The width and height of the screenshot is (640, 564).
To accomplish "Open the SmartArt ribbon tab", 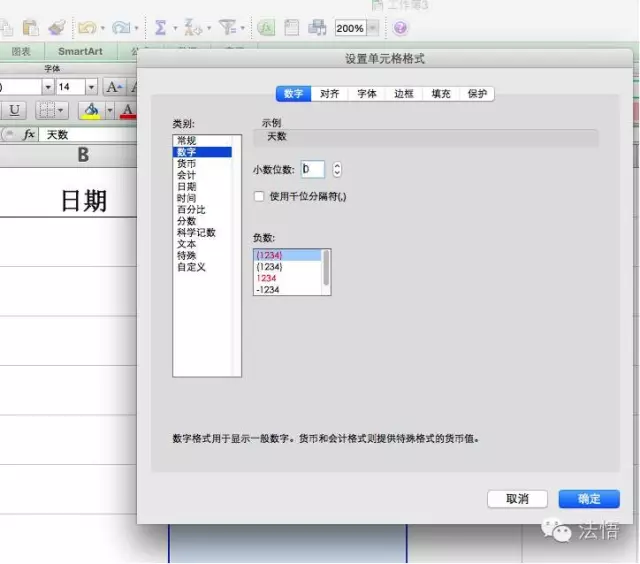I will 80,51.
